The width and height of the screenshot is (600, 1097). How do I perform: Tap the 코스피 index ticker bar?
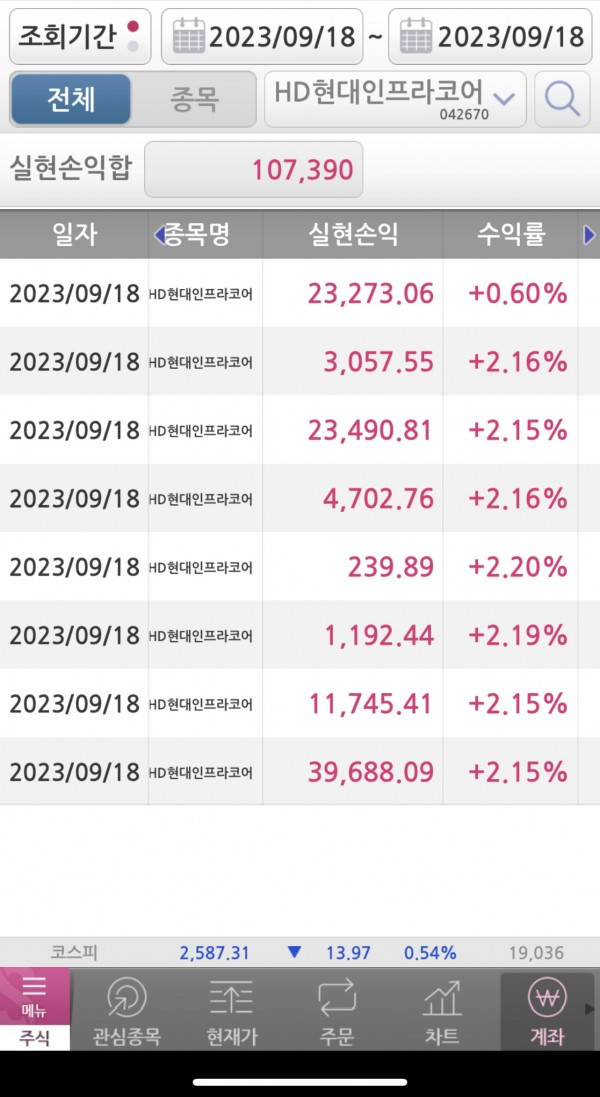pos(300,953)
